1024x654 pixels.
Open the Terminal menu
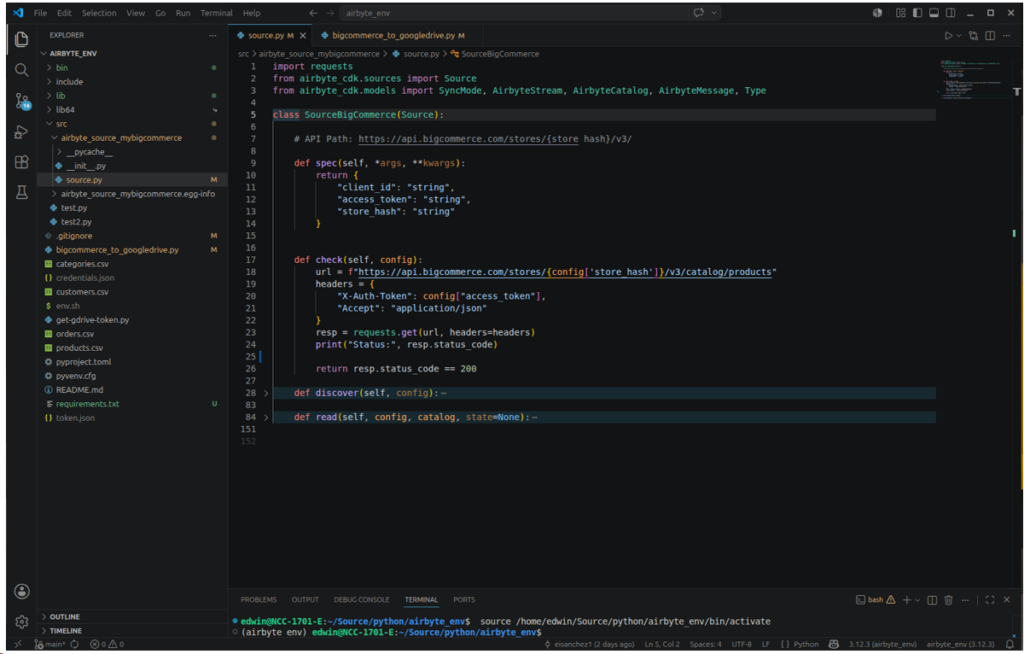(216, 13)
